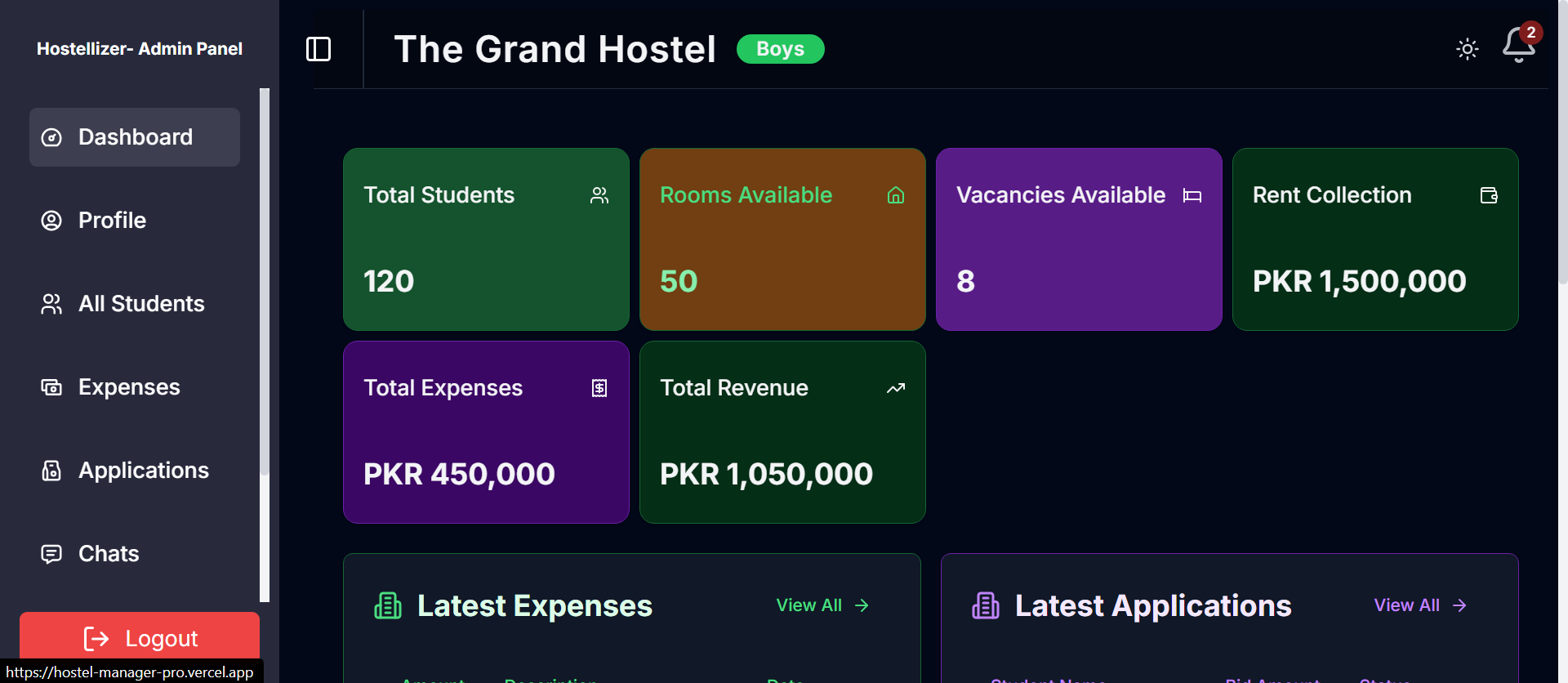This screenshot has width=1568, height=683.
Task: Click the Latest Applications building icon
Action: (x=986, y=605)
